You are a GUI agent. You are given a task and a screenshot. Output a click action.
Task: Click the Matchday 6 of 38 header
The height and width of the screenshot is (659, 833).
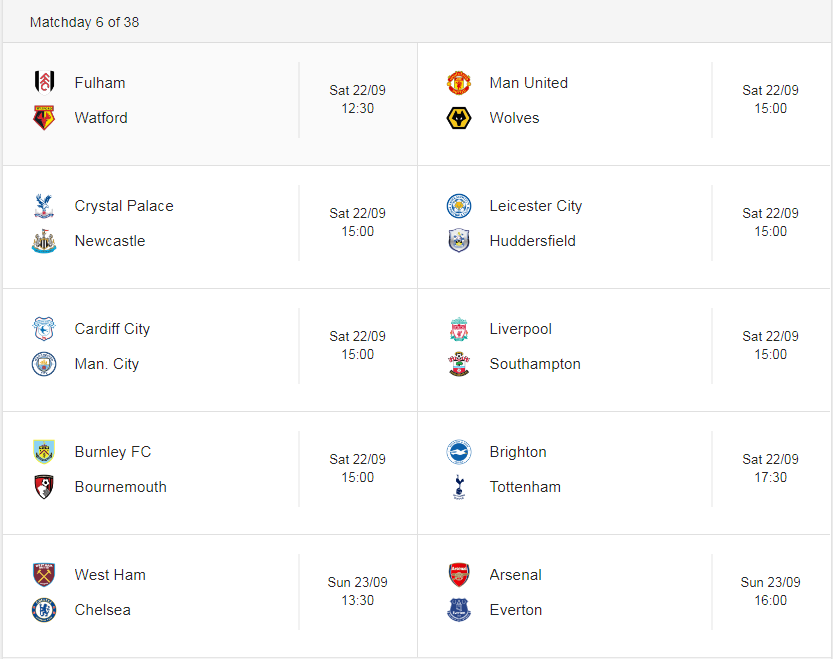(84, 22)
